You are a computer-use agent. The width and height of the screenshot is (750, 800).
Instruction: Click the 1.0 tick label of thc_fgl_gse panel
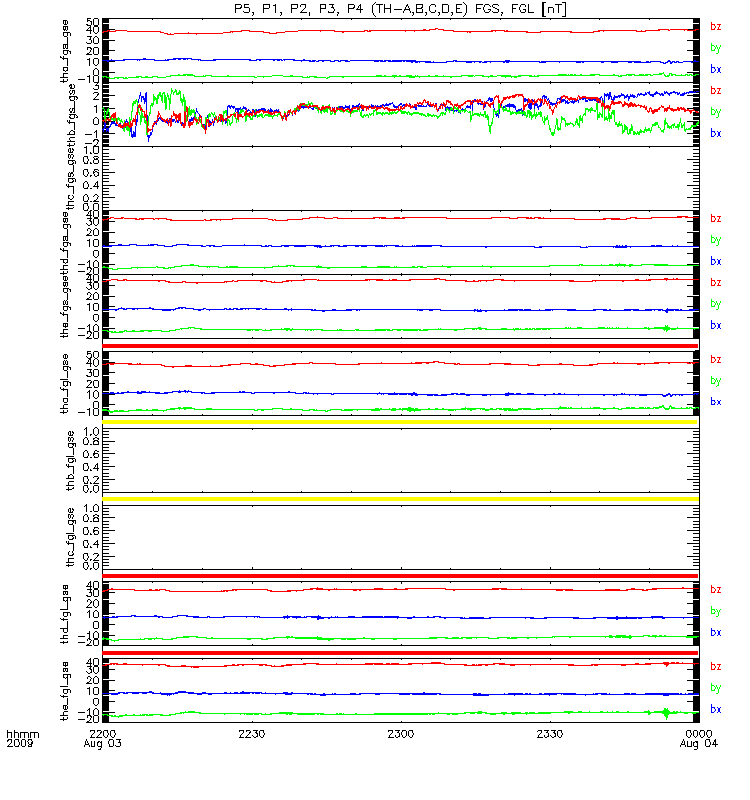(x=91, y=509)
